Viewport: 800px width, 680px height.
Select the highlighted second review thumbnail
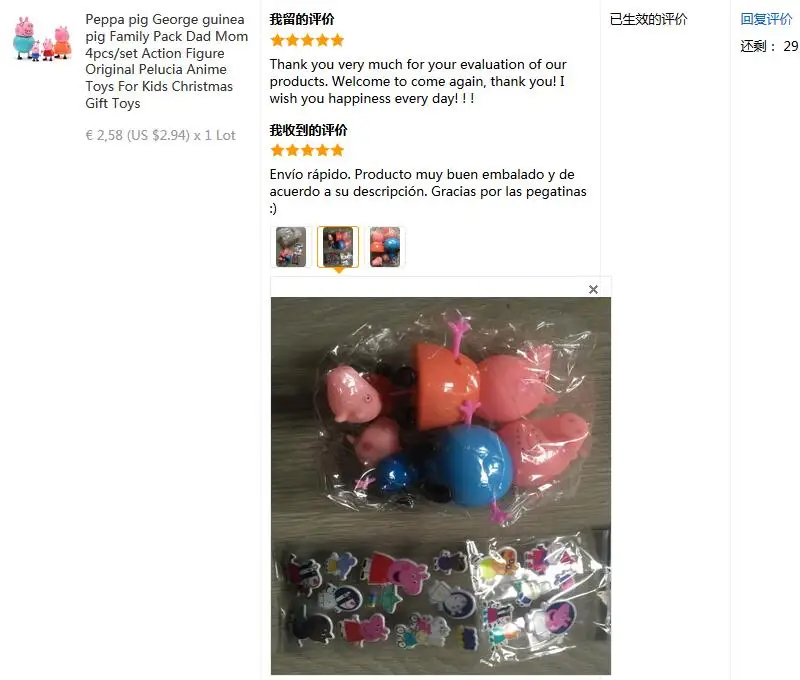coord(338,247)
